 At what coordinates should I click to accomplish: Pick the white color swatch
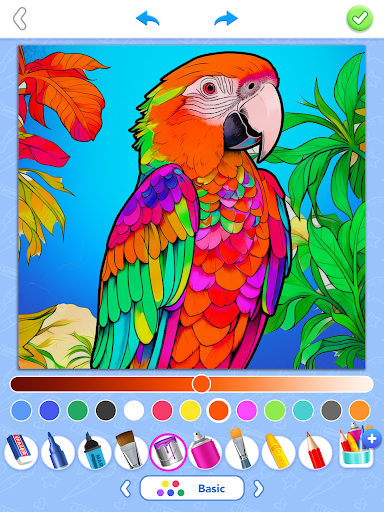(134, 410)
